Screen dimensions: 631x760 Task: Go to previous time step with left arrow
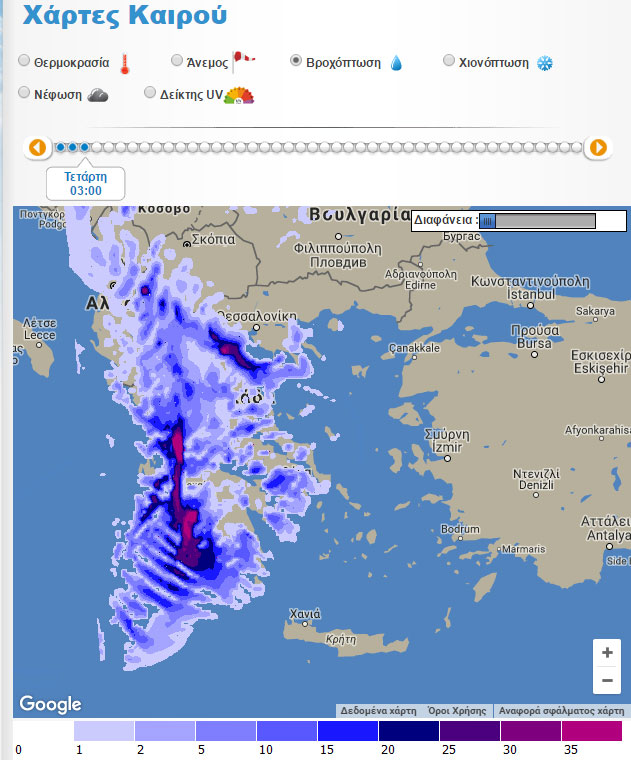37,148
